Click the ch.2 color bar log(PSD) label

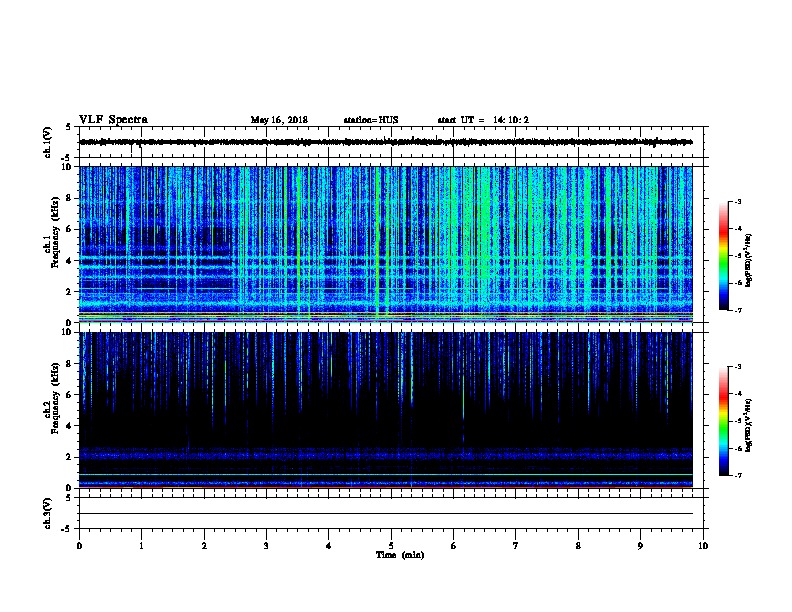(x=749, y=425)
